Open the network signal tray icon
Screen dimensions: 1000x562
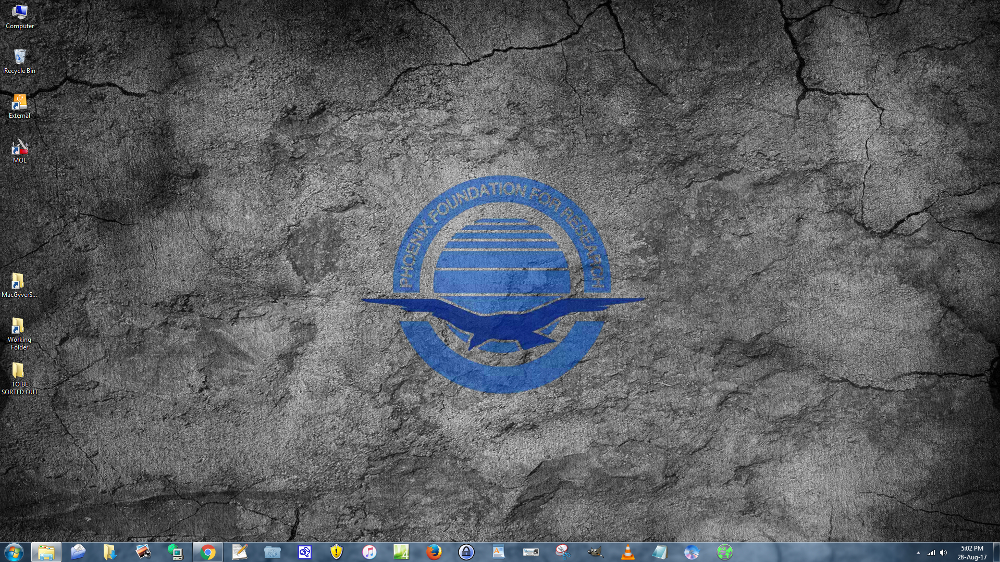tap(931, 553)
